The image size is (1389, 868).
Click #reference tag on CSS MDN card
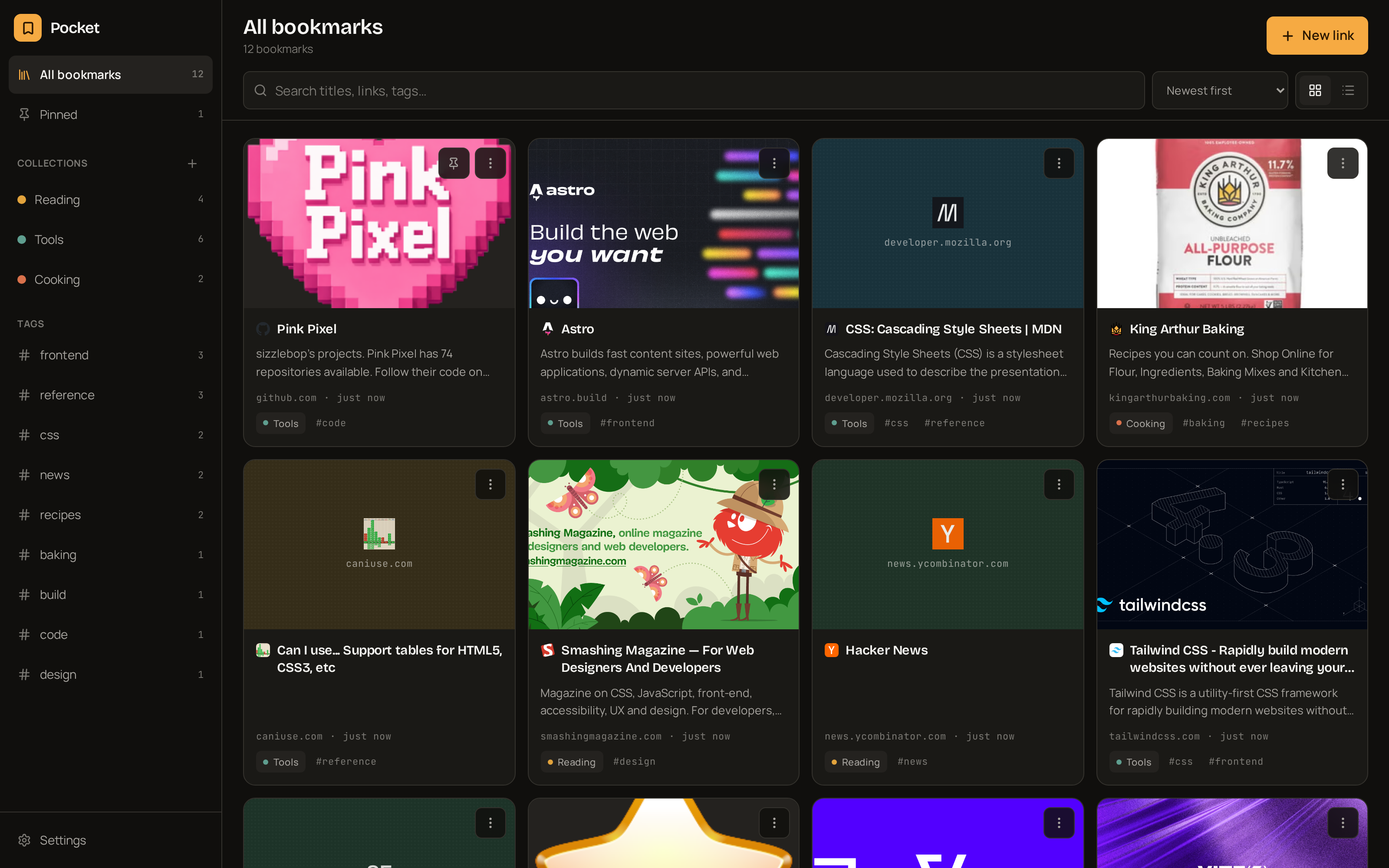[954, 423]
